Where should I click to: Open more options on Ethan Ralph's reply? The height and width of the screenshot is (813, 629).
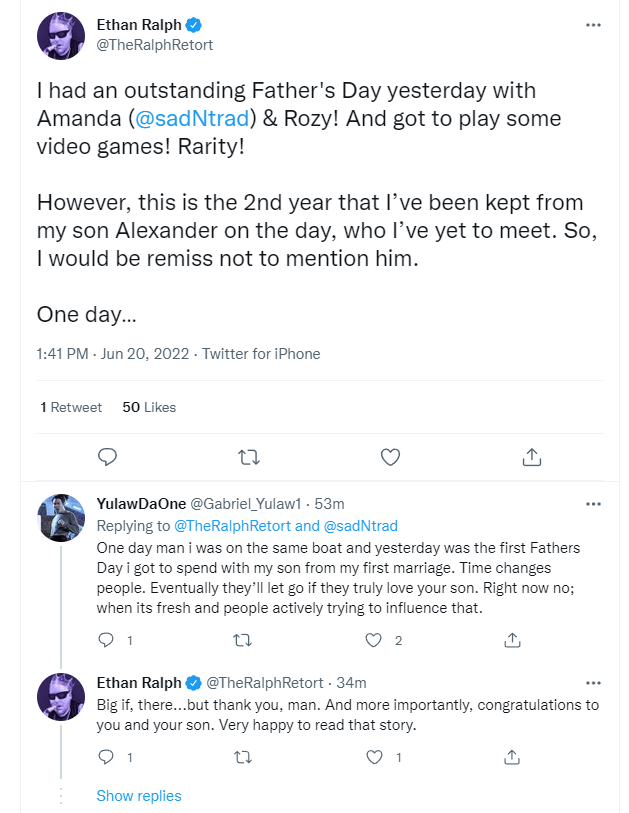click(593, 683)
